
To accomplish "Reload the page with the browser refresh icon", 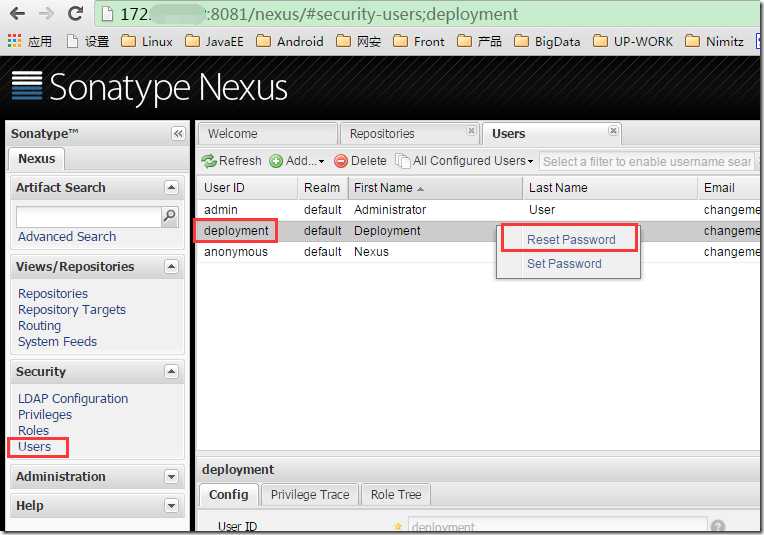I will point(75,14).
